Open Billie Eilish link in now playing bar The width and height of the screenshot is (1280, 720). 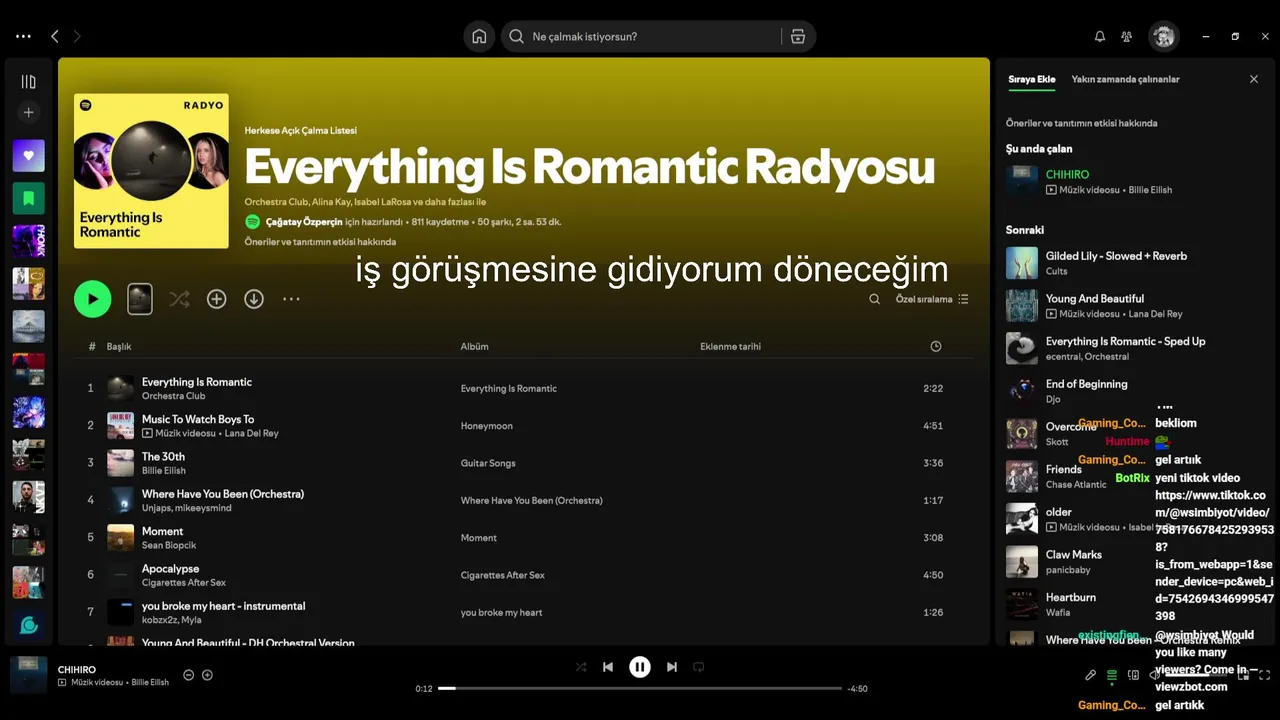[x=150, y=682]
